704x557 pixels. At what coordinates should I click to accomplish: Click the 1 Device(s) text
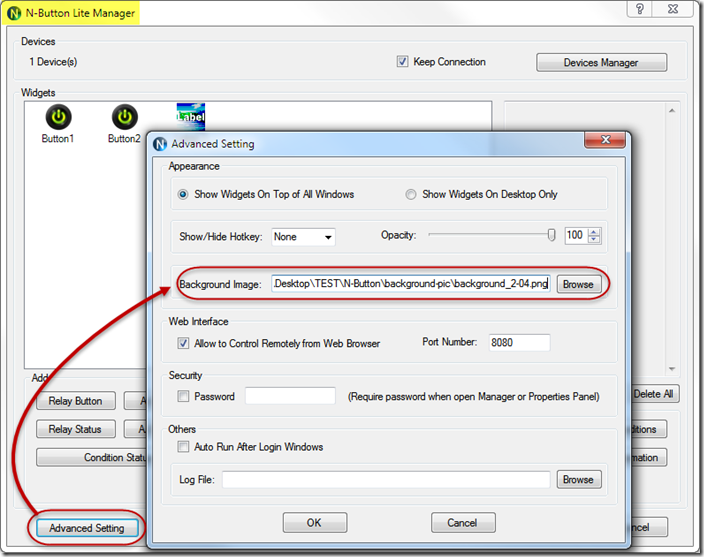pos(53,61)
